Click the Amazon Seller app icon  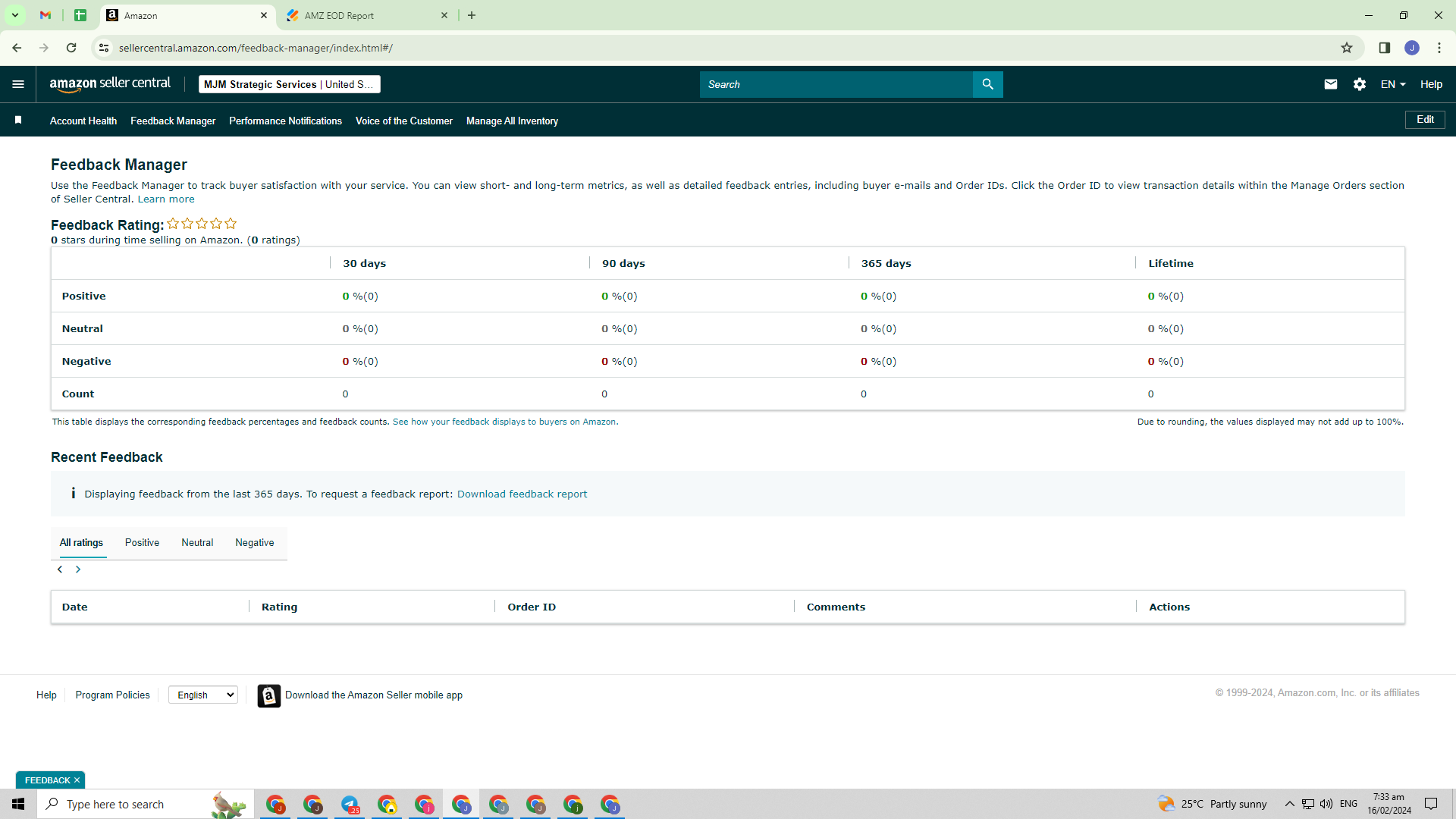268,695
